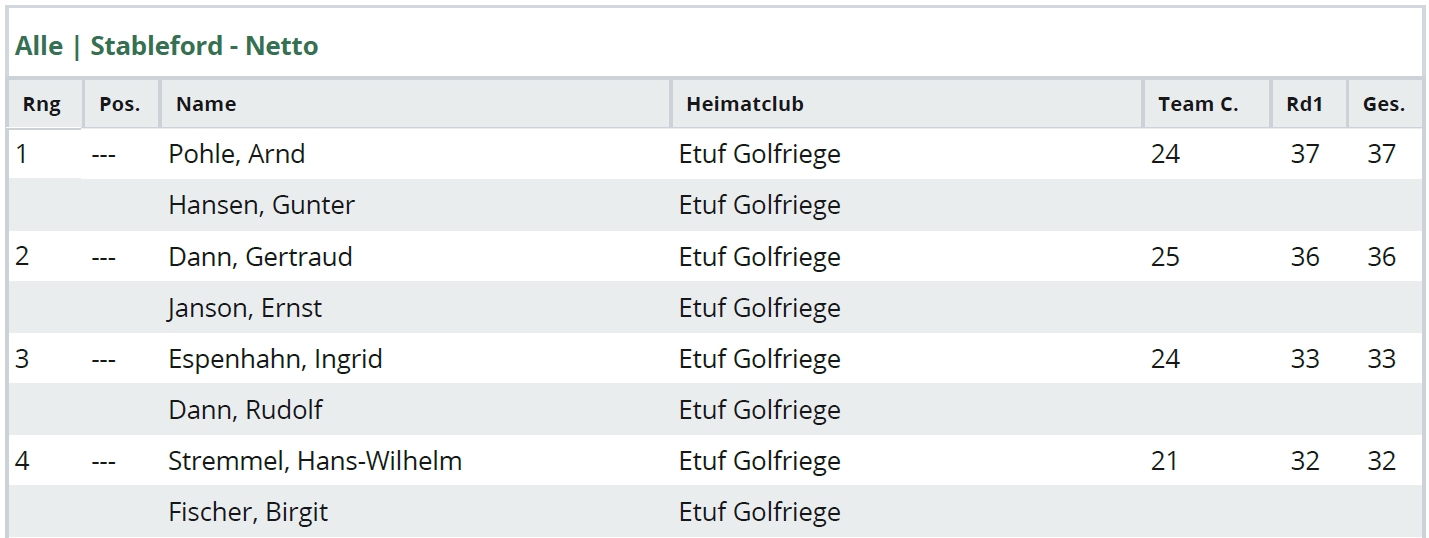Screen dimensions: 1429x538
Task: Click the Pos. column header
Action: click(120, 104)
